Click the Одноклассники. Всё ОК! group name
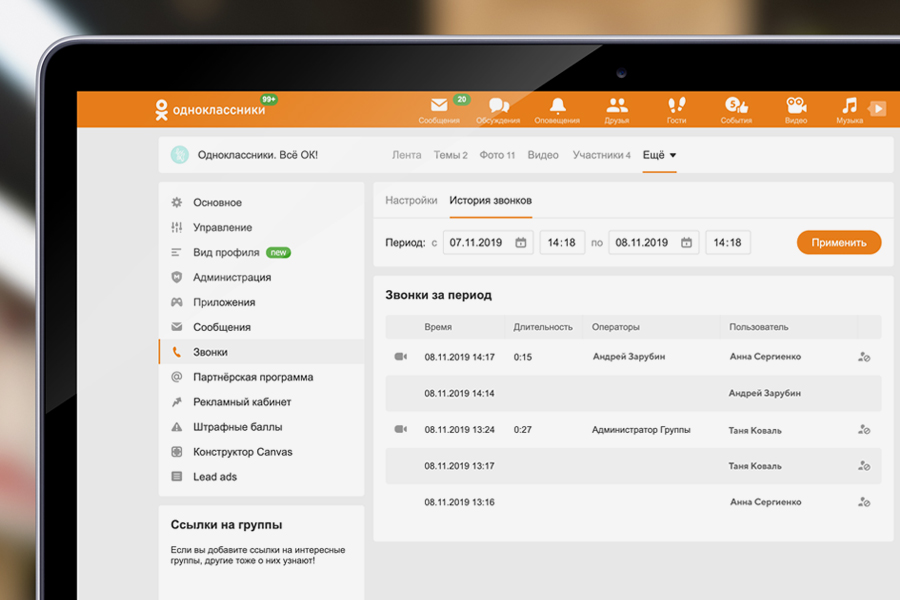Screen dimensions: 900x600 point(258,155)
